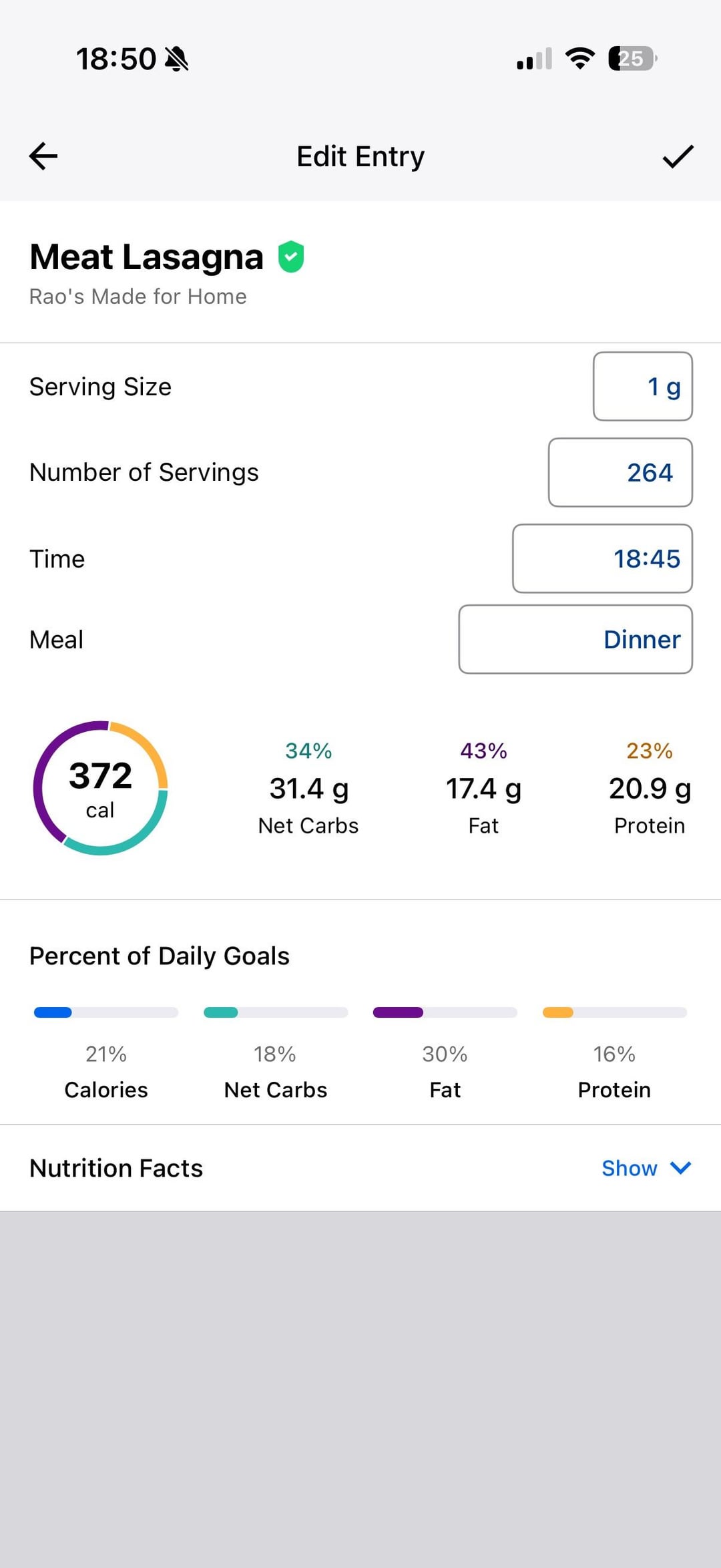Tap the back arrow icon
The width and height of the screenshot is (721, 1568).
44,156
